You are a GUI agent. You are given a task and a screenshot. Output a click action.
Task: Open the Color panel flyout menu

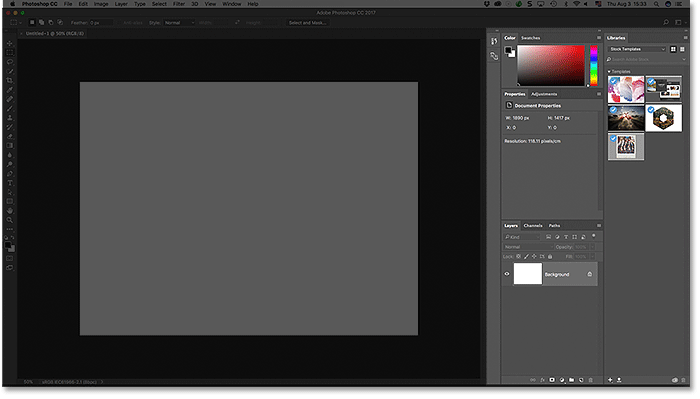(599, 38)
